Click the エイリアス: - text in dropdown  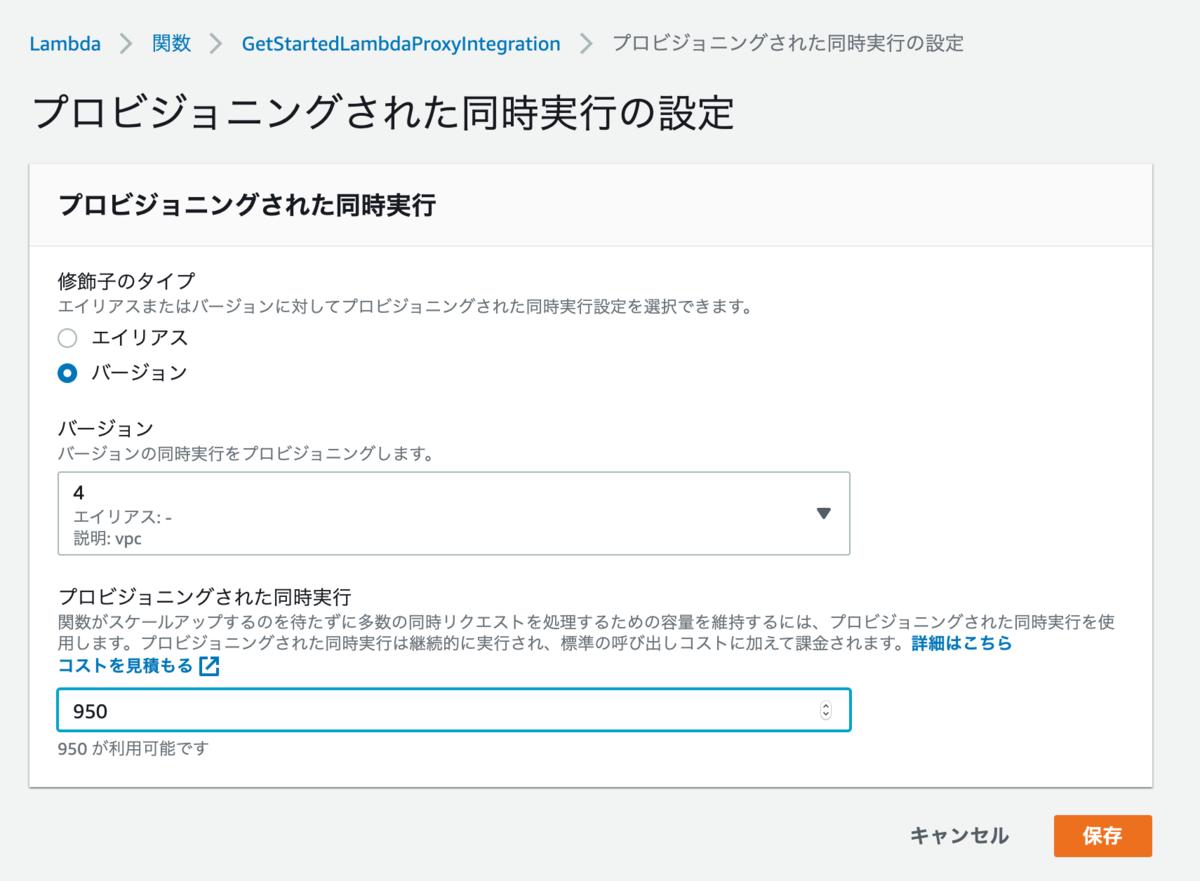123,517
